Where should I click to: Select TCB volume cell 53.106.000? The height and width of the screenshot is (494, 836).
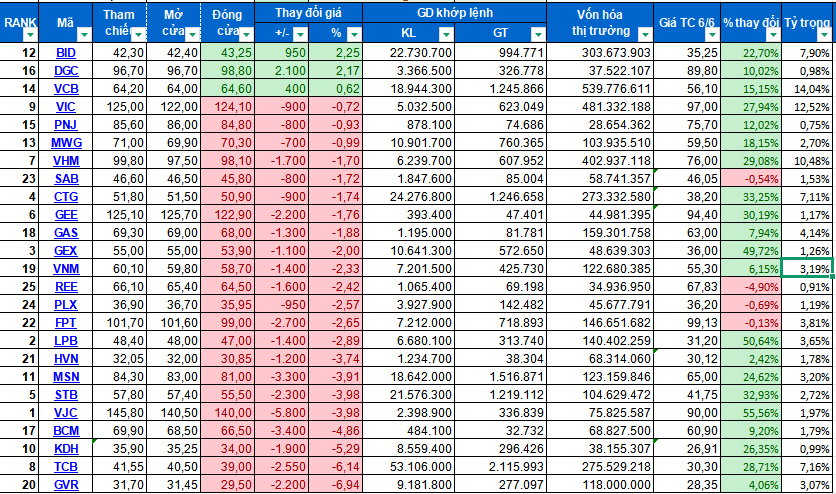tap(409, 467)
